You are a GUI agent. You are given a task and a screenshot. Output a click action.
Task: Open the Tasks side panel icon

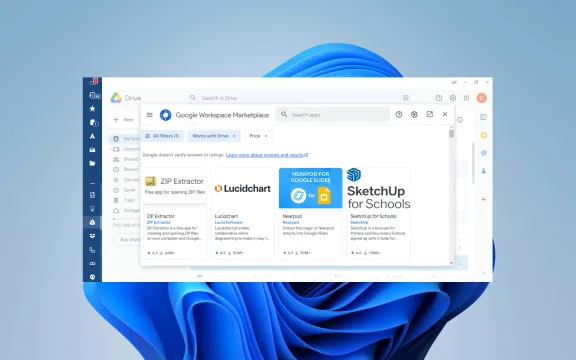484,153
